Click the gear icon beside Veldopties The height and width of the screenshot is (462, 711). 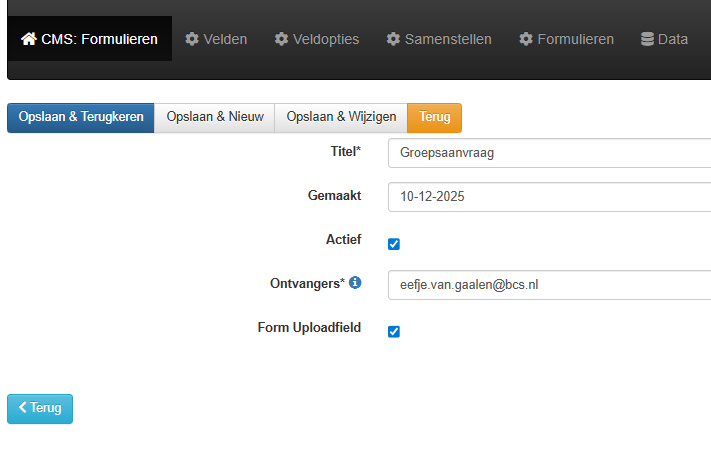(x=281, y=39)
